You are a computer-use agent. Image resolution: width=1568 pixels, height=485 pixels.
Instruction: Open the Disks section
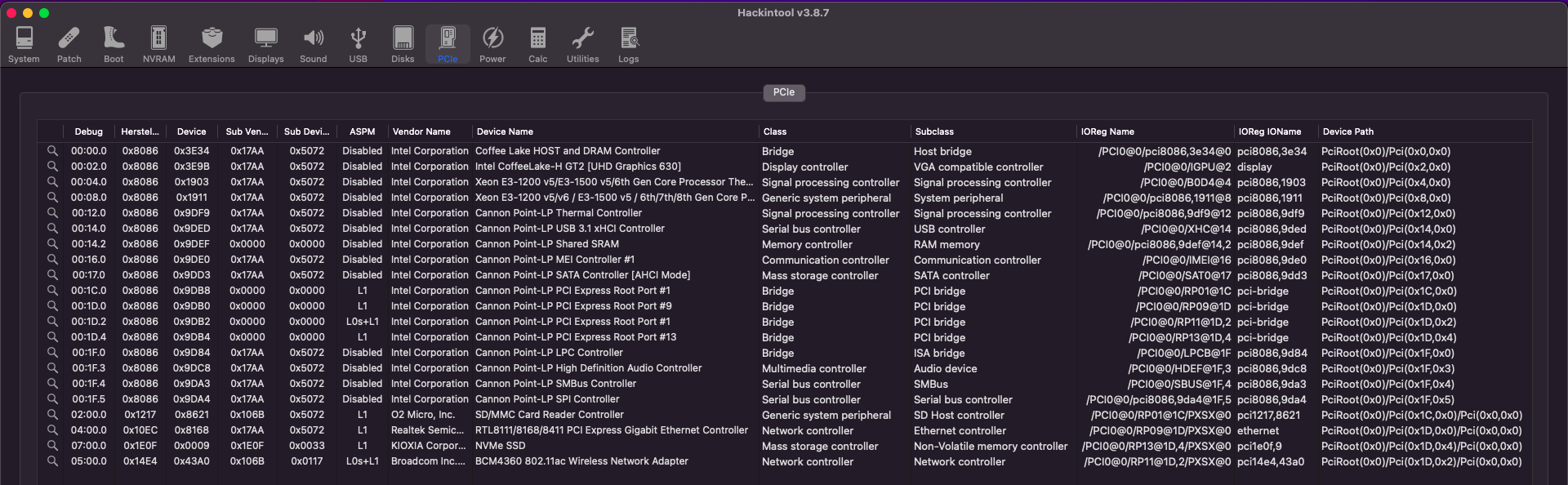click(x=403, y=44)
